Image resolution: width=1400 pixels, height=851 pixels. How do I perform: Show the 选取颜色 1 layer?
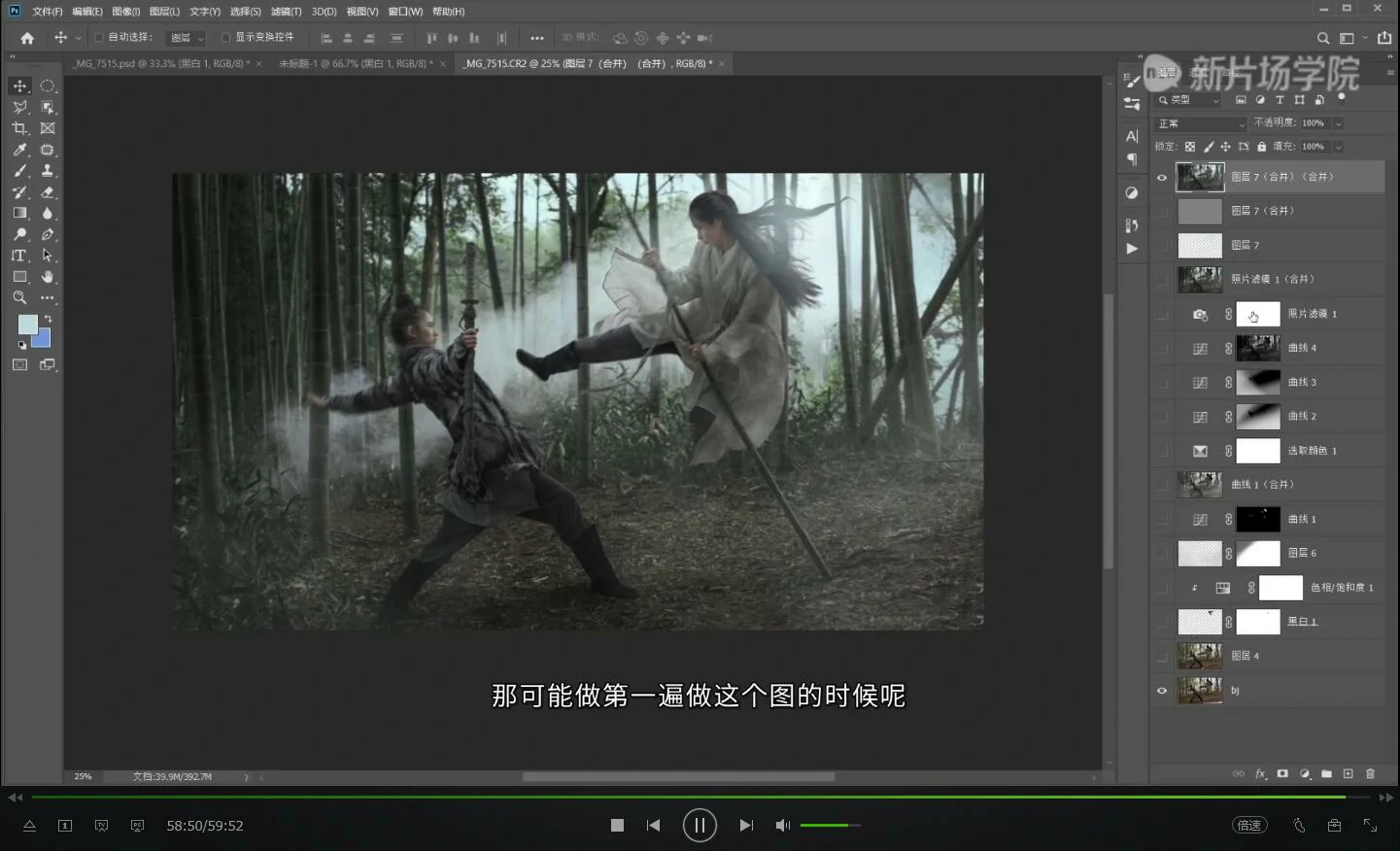point(1162,451)
